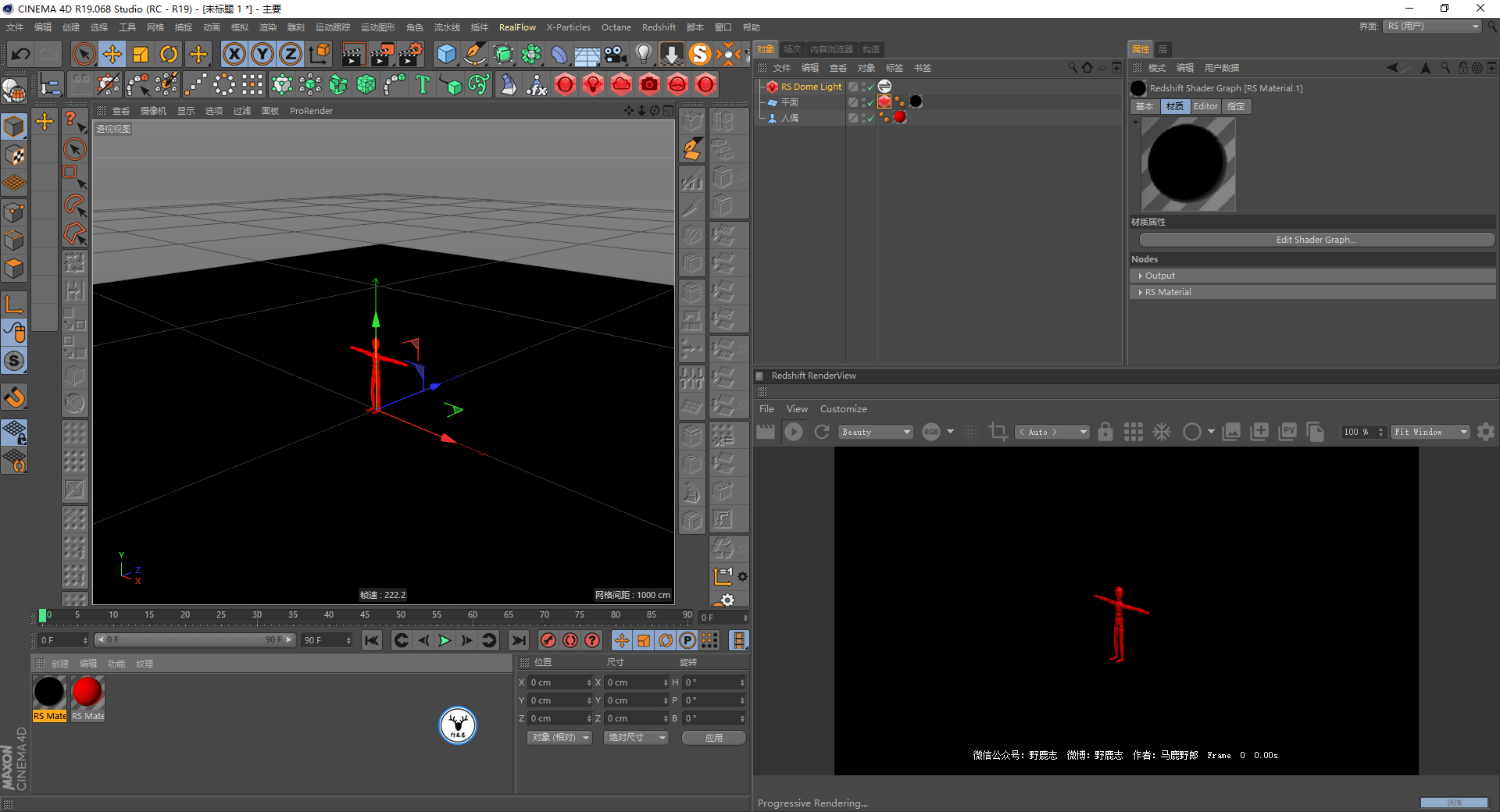Click the RenderView refresh icon
The width and height of the screenshot is (1500, 812).
click(x=822, y=432)
